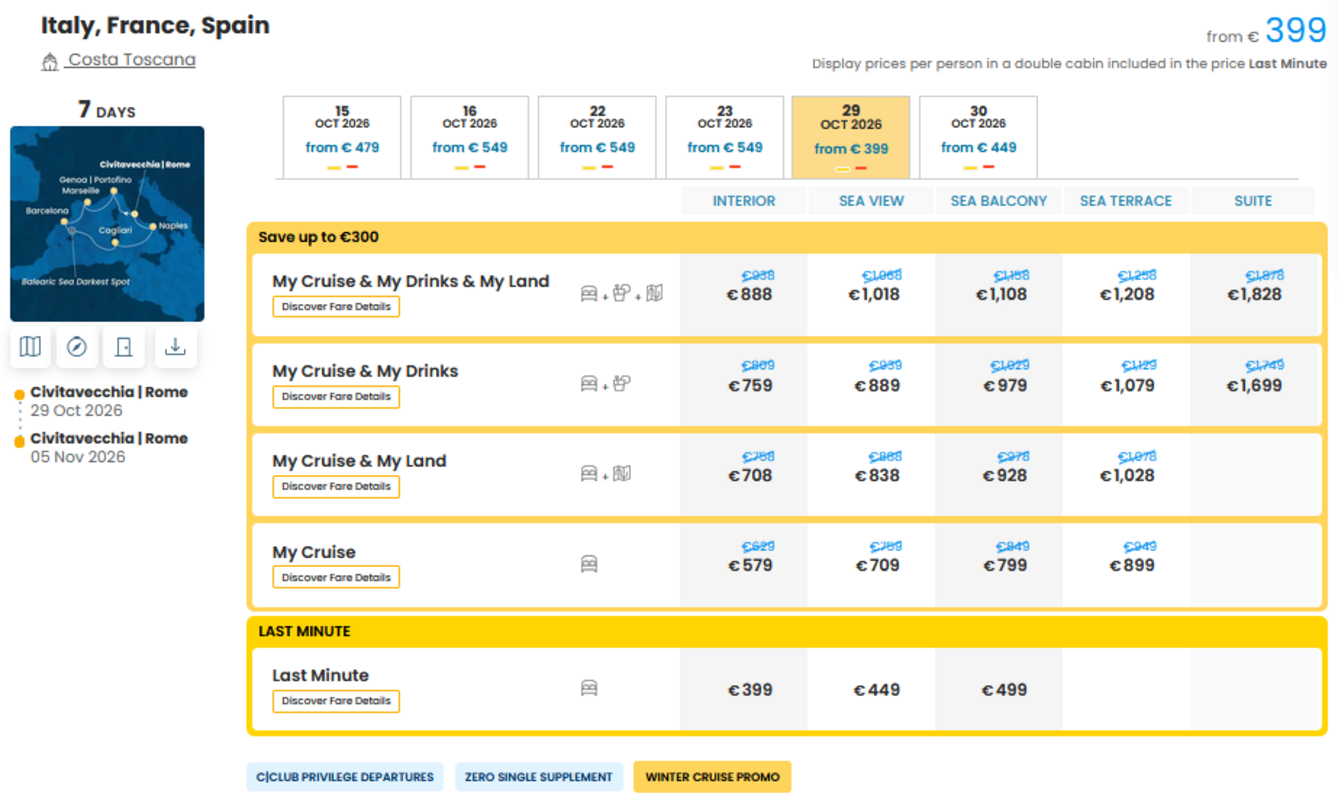Select the 15 Oct 2026 departure tab
This screenshot has height=800, width=1338.
(342, 137)
